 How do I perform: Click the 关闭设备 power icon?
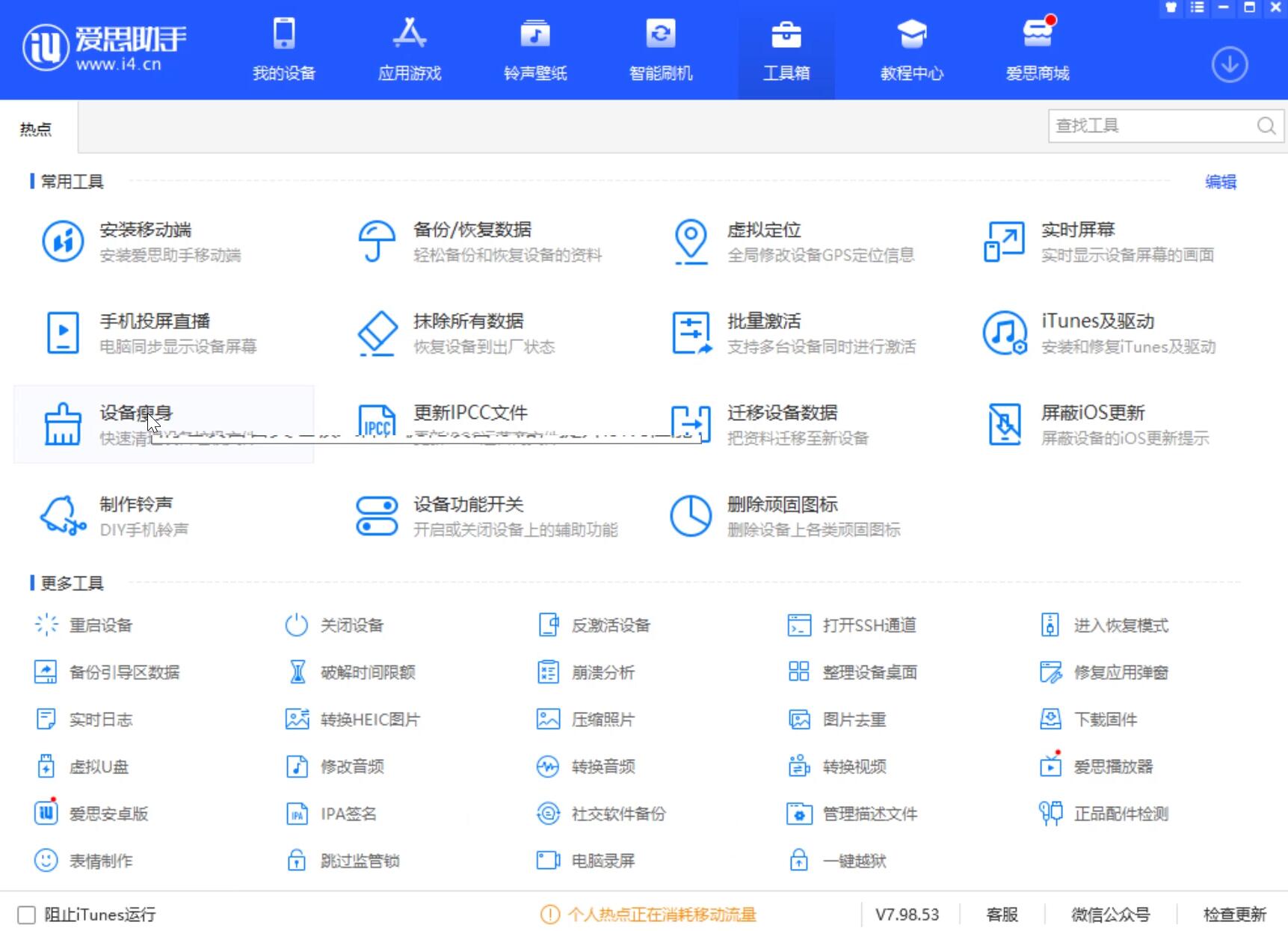point(297,624)
